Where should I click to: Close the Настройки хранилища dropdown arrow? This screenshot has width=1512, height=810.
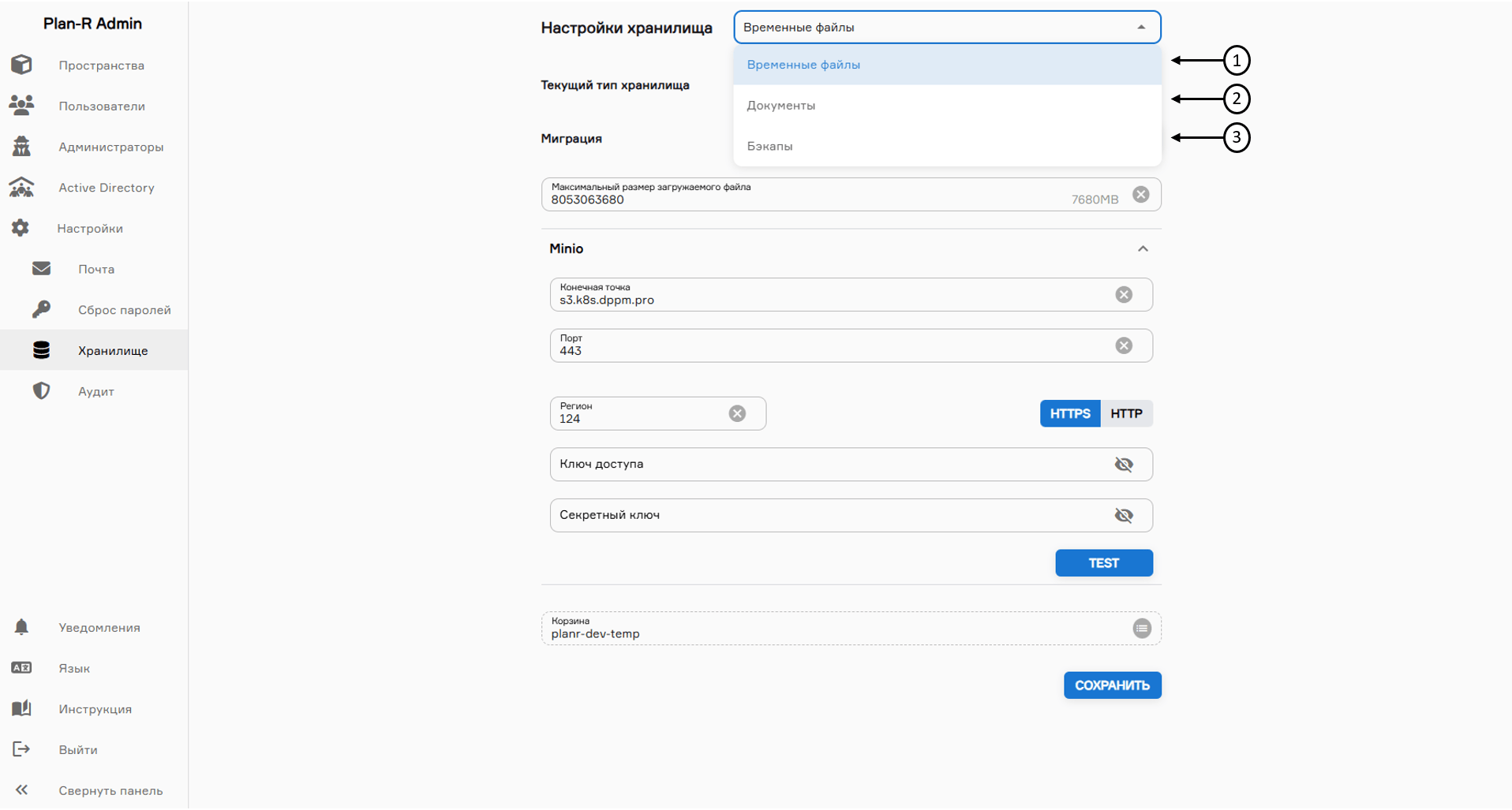pos(1141,28)
